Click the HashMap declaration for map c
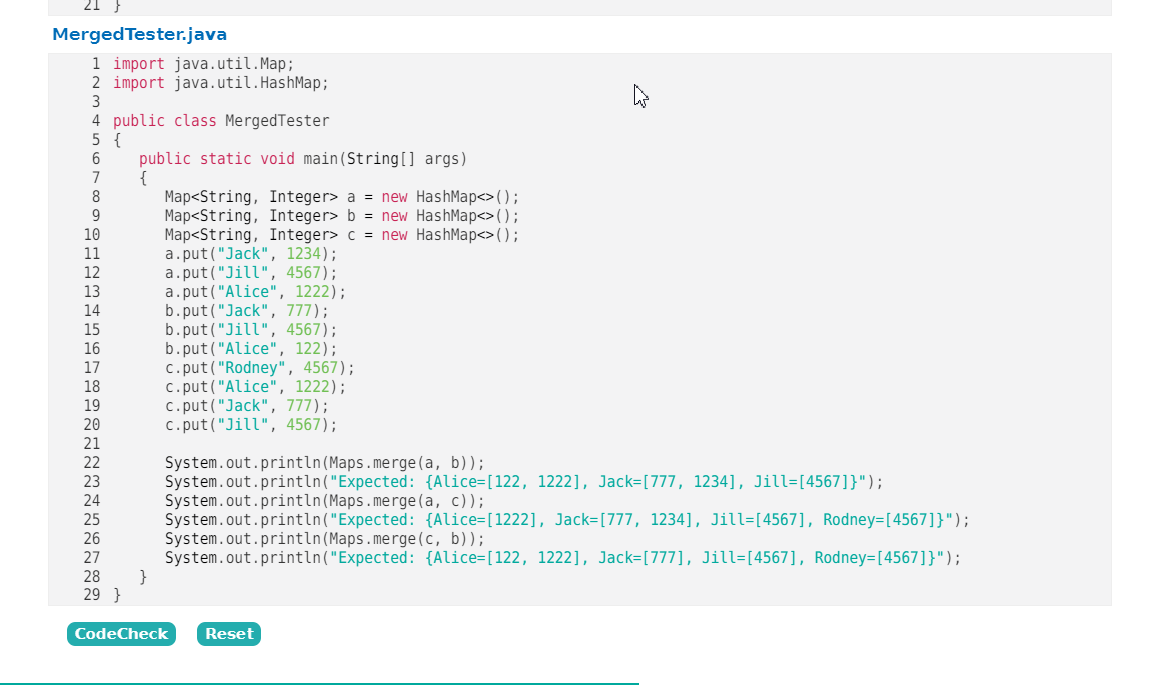Viewport: 1149px width, 691px height. (340, 234)
